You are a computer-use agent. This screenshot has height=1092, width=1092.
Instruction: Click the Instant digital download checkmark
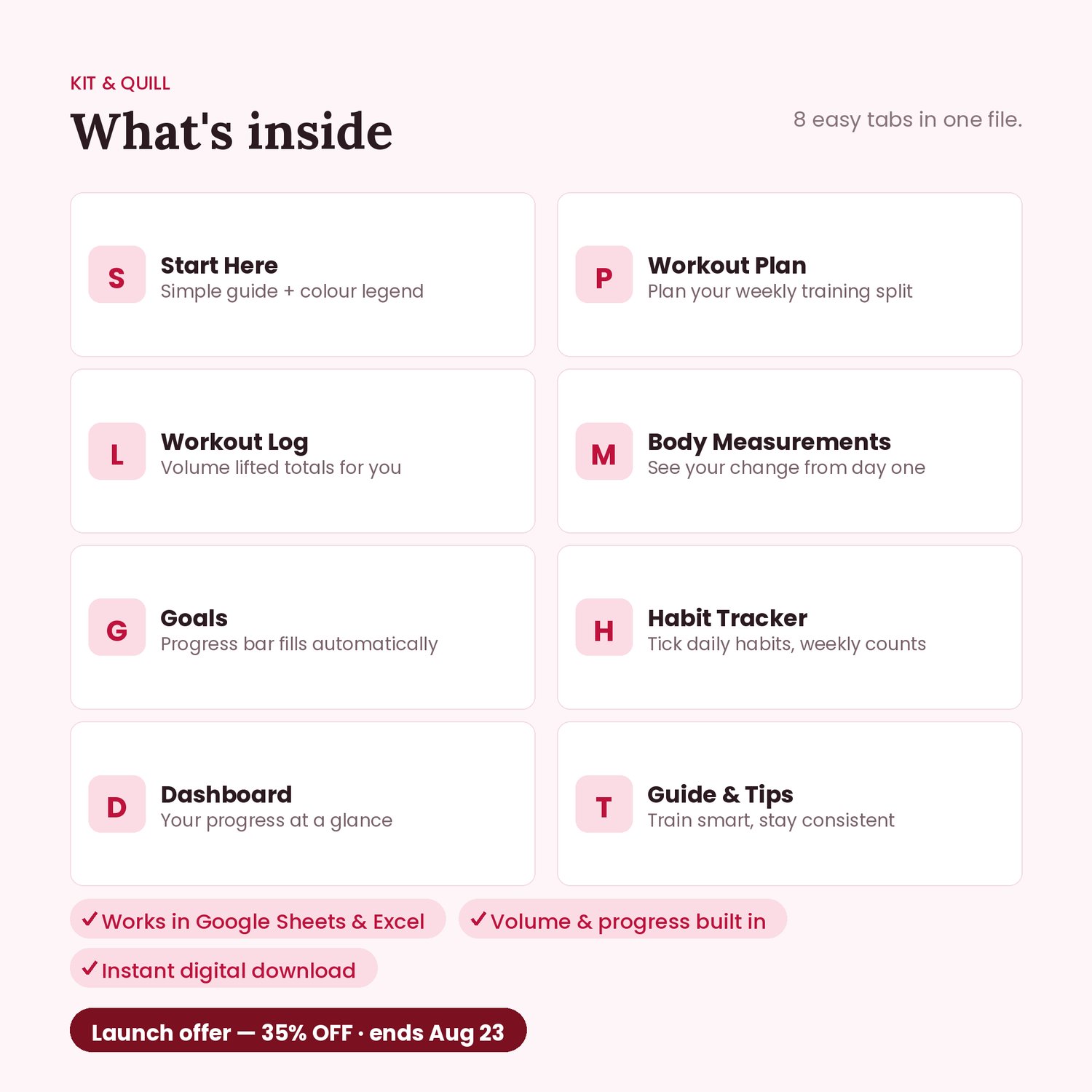tap(90, 968)
